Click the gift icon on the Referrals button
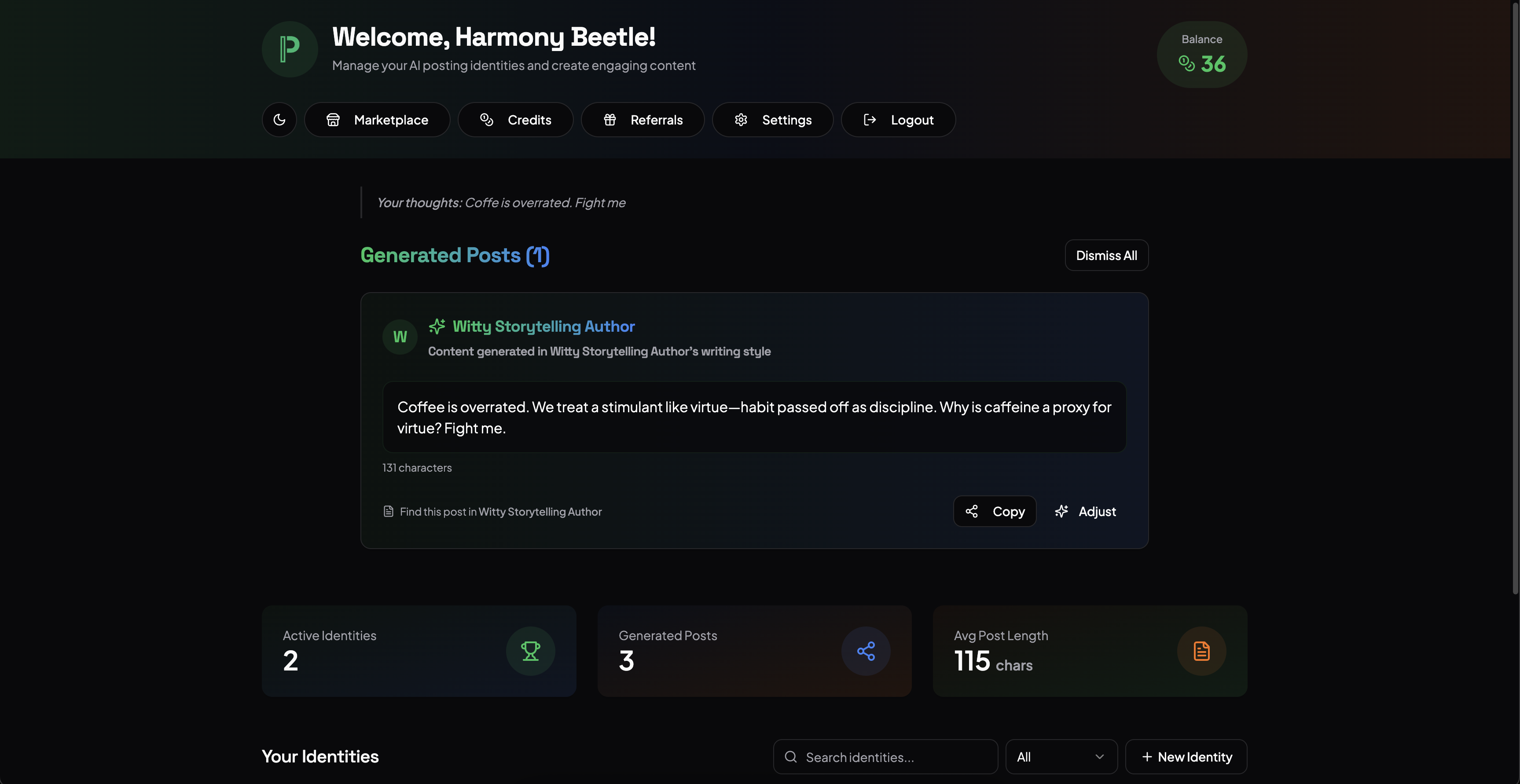The image size is (1520, 784). (611, 119)
